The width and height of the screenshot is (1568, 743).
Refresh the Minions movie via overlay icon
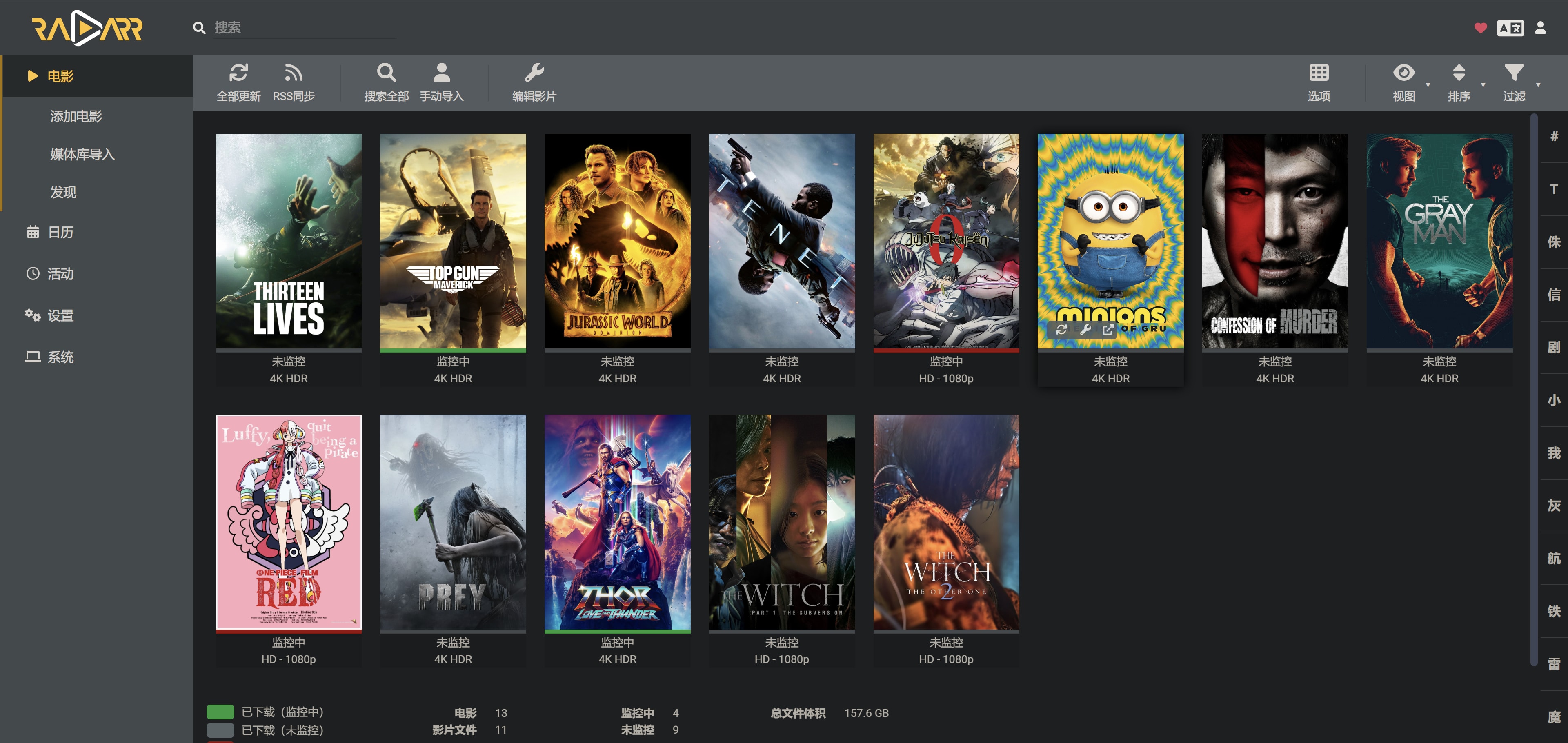pyautogui.click(x=1061, y=329)
